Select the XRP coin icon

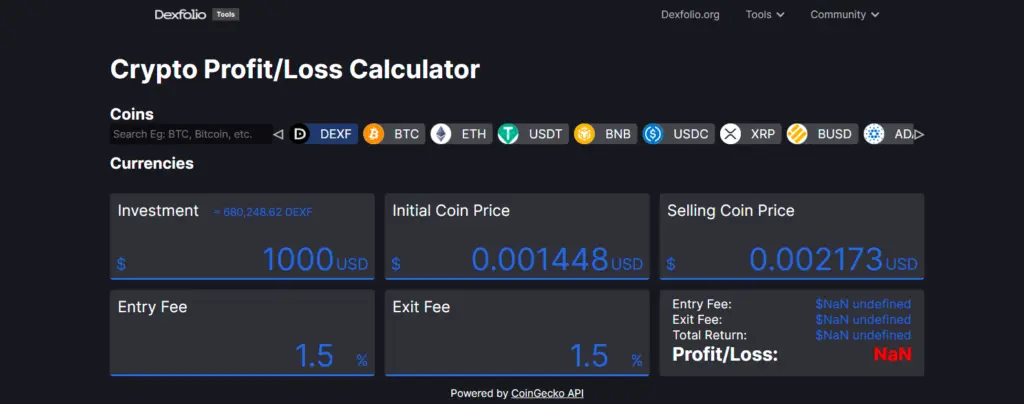click(731, 134)
